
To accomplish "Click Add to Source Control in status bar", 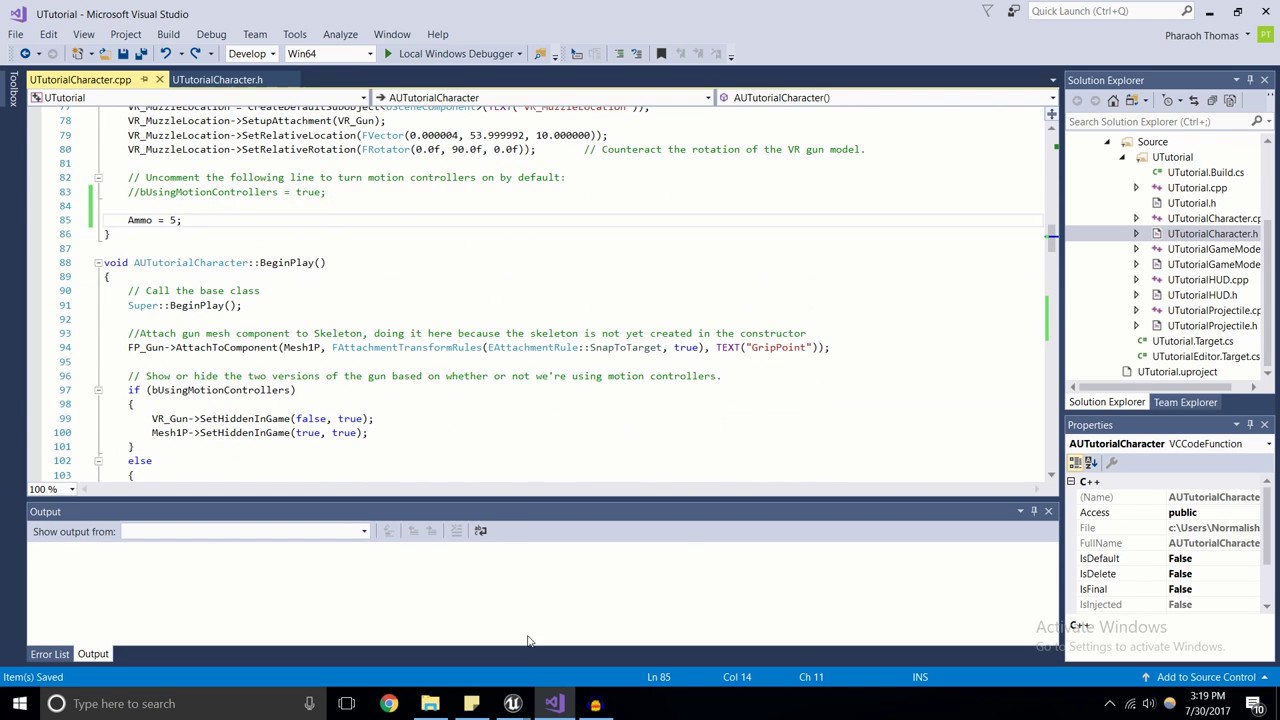I will (x=1205, y=677).
